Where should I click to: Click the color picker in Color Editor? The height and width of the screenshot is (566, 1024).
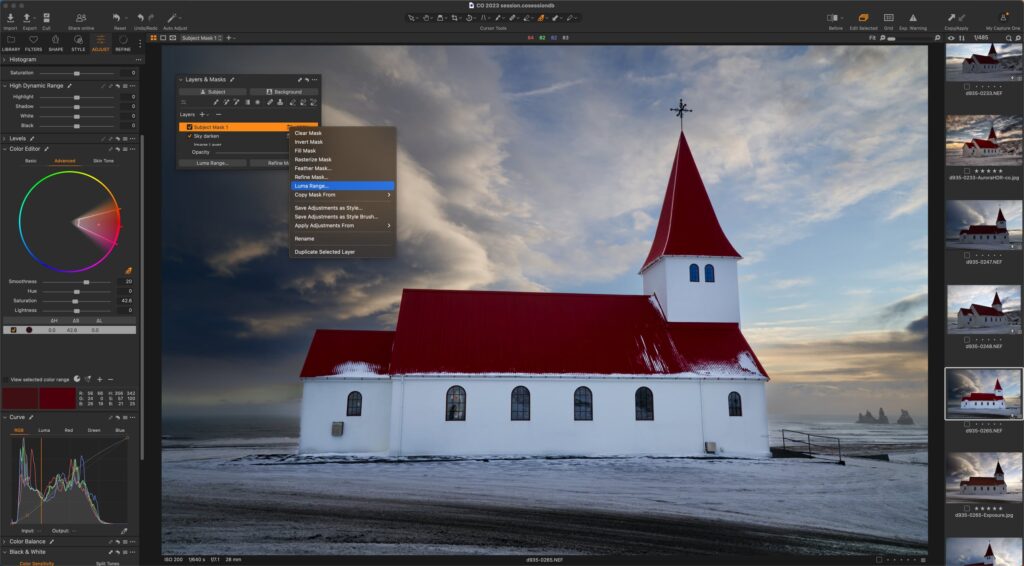[x=128, y=270]
